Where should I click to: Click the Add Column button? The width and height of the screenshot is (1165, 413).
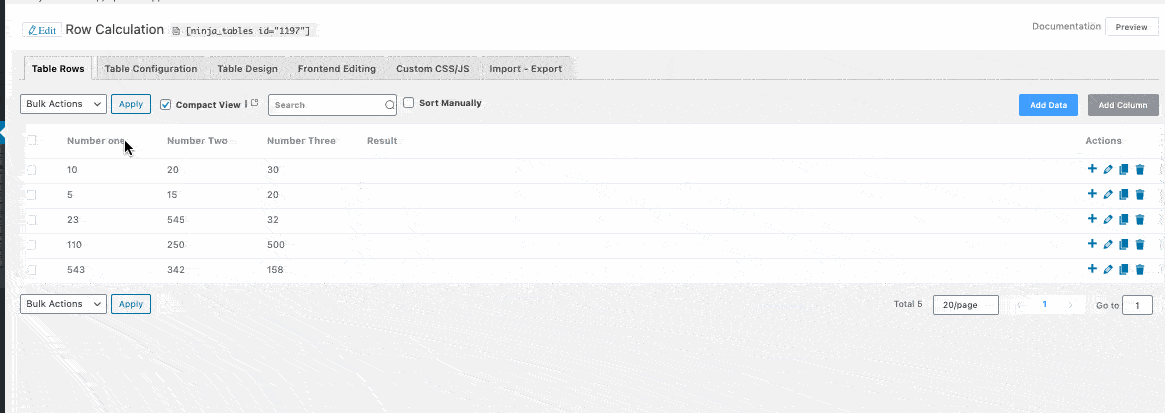point(1123,105)
